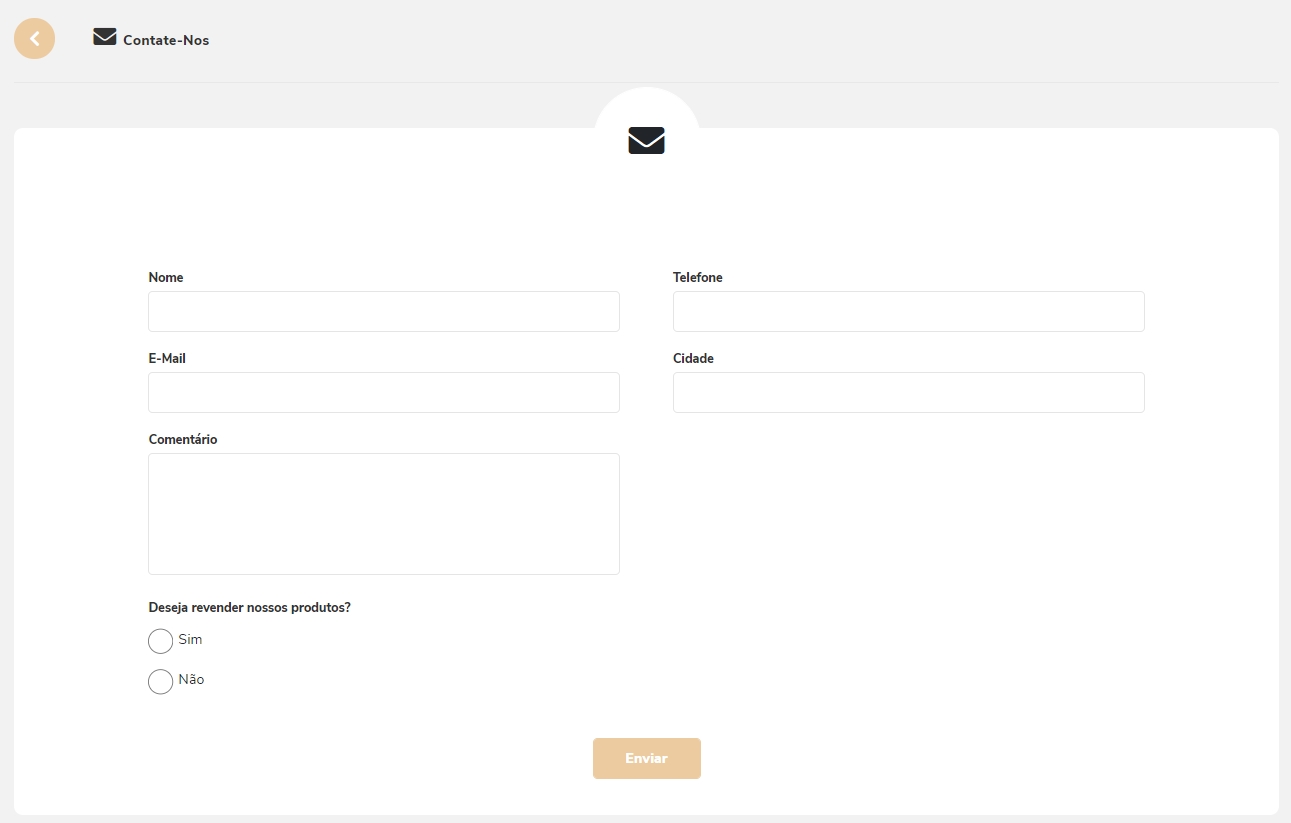The width and height of the screenshot is (1291, 823).
Task: Click the Comentário field label
Action: 182,439
